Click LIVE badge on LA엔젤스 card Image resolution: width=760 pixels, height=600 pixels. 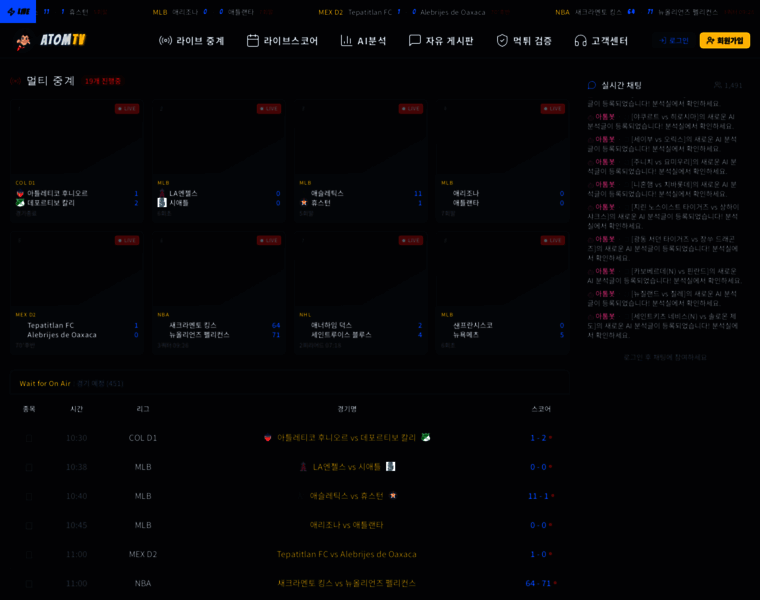click(x=269, y=109)
